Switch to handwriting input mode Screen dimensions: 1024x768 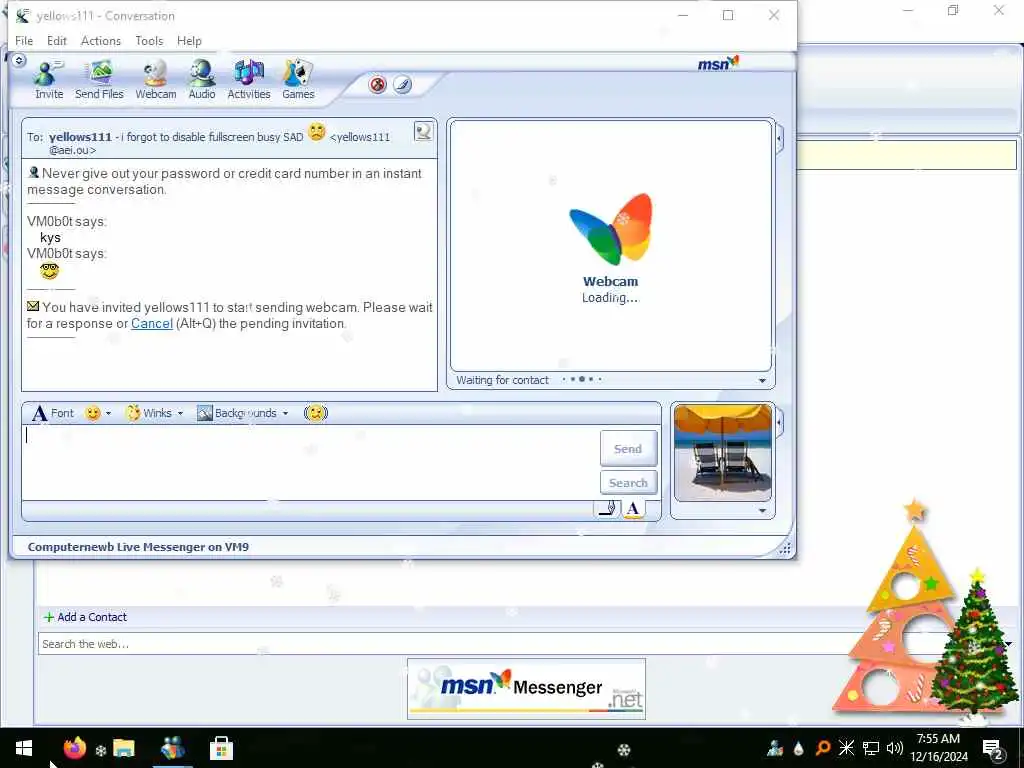pos(608,508)
